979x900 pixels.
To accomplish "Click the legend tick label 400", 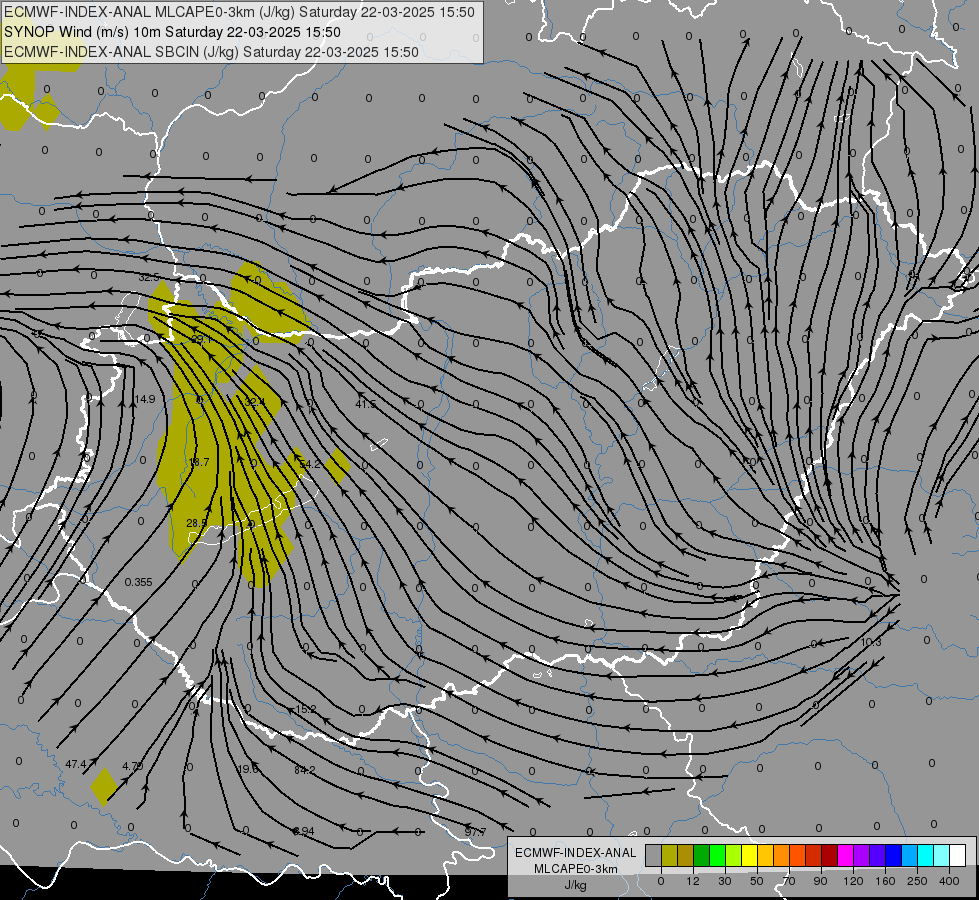I will coord(949,881).
